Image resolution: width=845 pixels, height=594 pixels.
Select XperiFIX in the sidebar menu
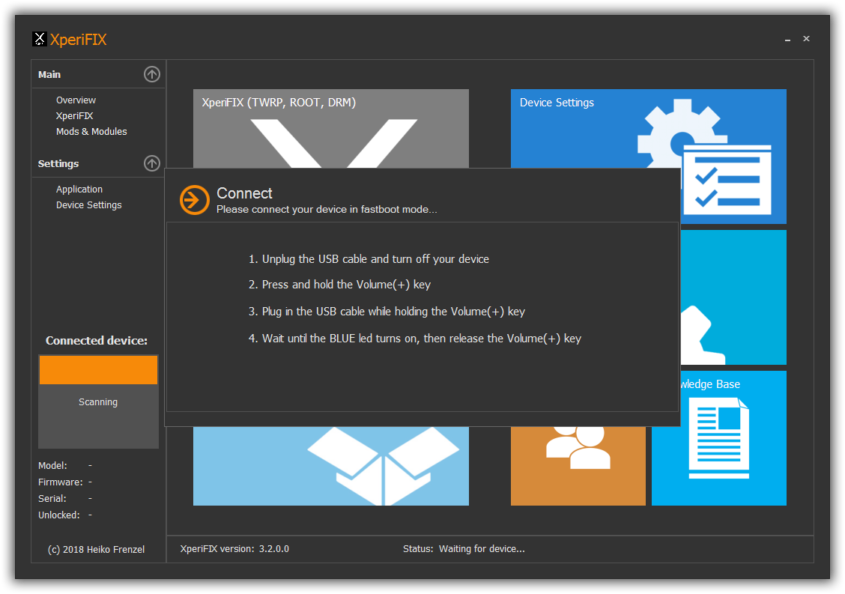[x=74, y=116]
